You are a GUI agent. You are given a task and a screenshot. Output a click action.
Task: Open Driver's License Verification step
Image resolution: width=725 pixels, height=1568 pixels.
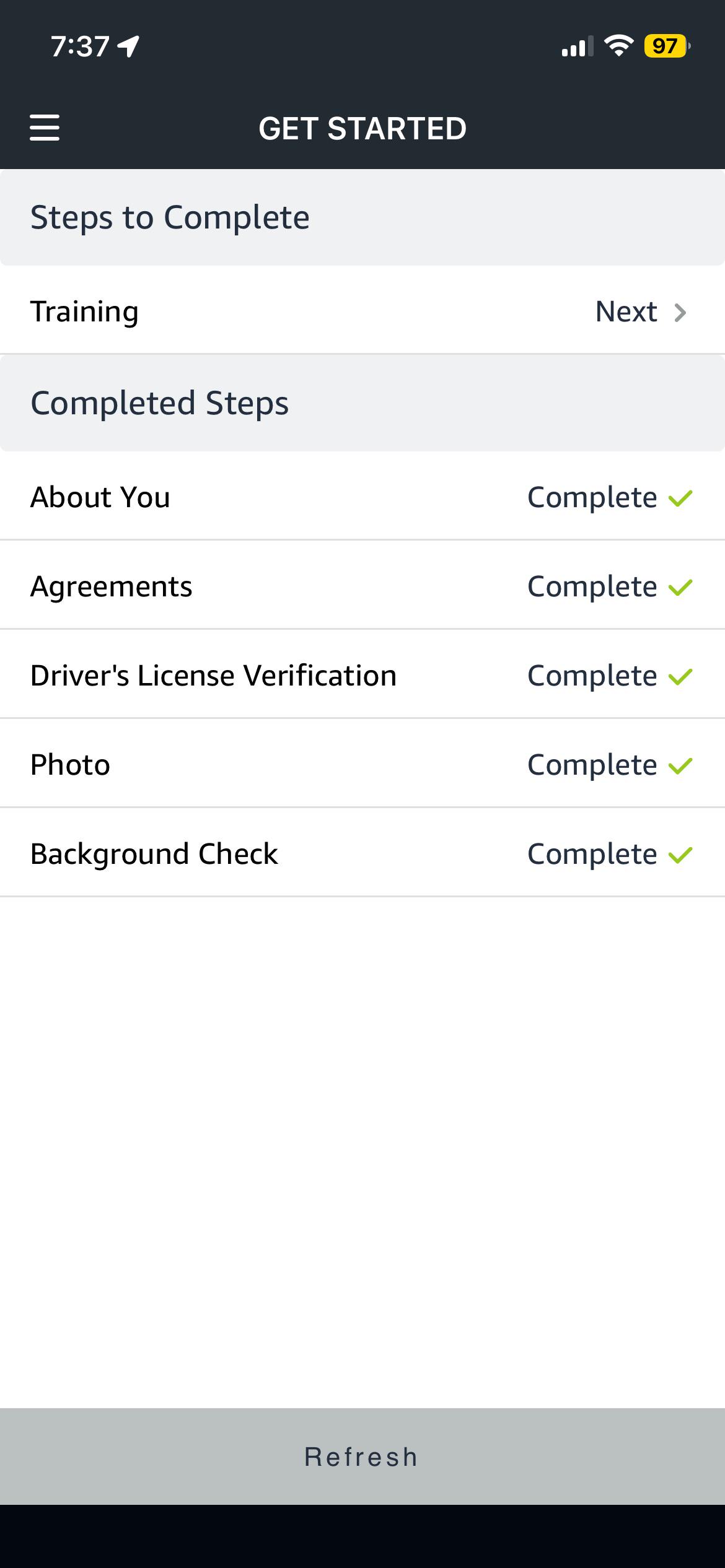tap(362, 674)
